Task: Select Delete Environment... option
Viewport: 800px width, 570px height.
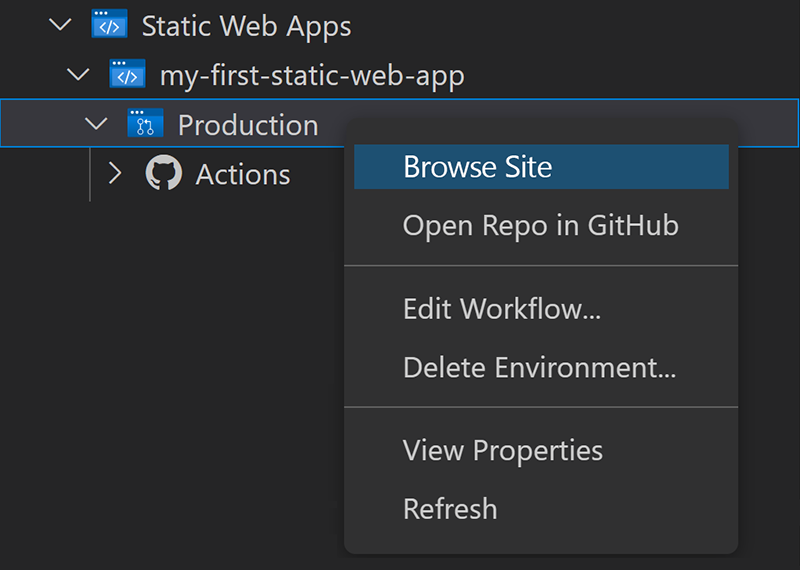Action: (541, 367)
